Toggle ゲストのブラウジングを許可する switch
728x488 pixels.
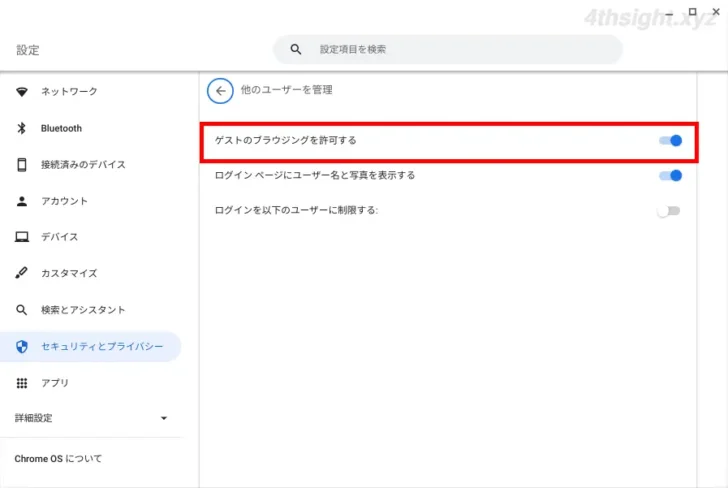[670, 140]
